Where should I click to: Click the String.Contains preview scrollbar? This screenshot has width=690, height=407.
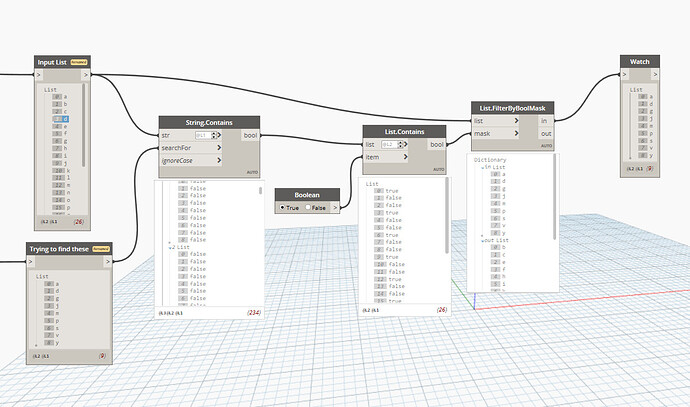click(x=261, y=191)
